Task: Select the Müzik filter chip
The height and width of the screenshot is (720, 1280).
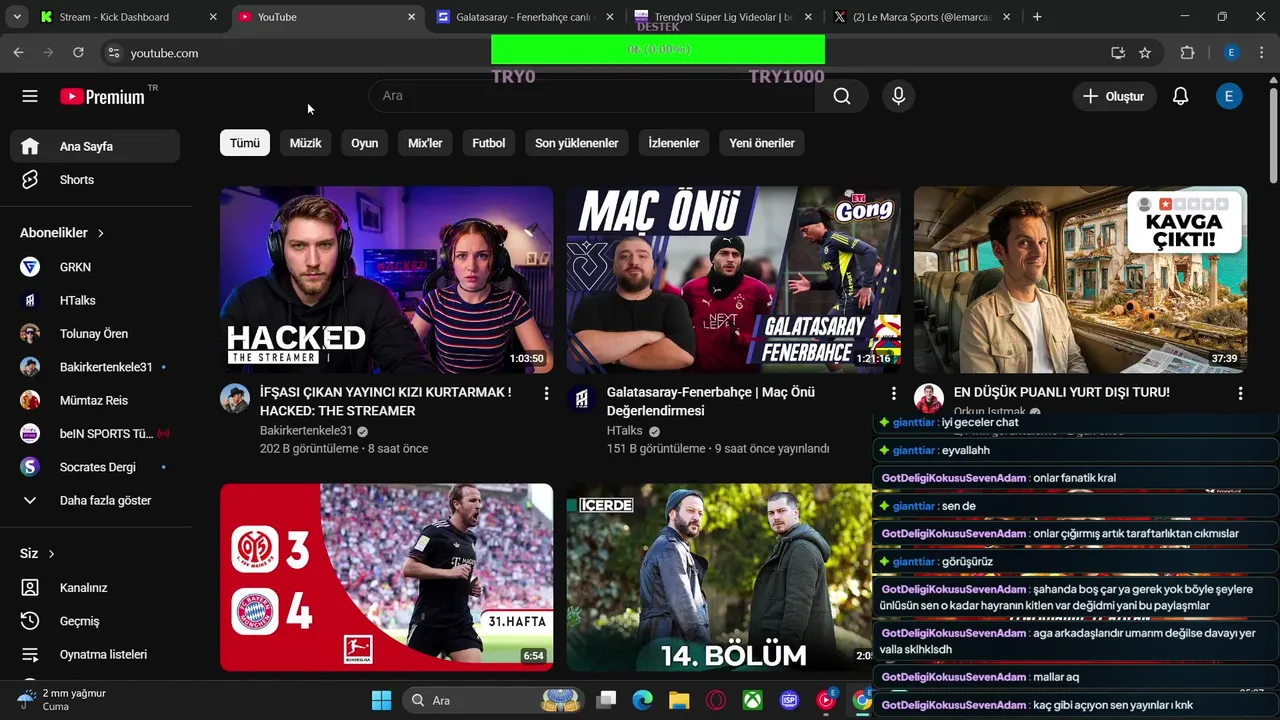Action: point(305,143)
